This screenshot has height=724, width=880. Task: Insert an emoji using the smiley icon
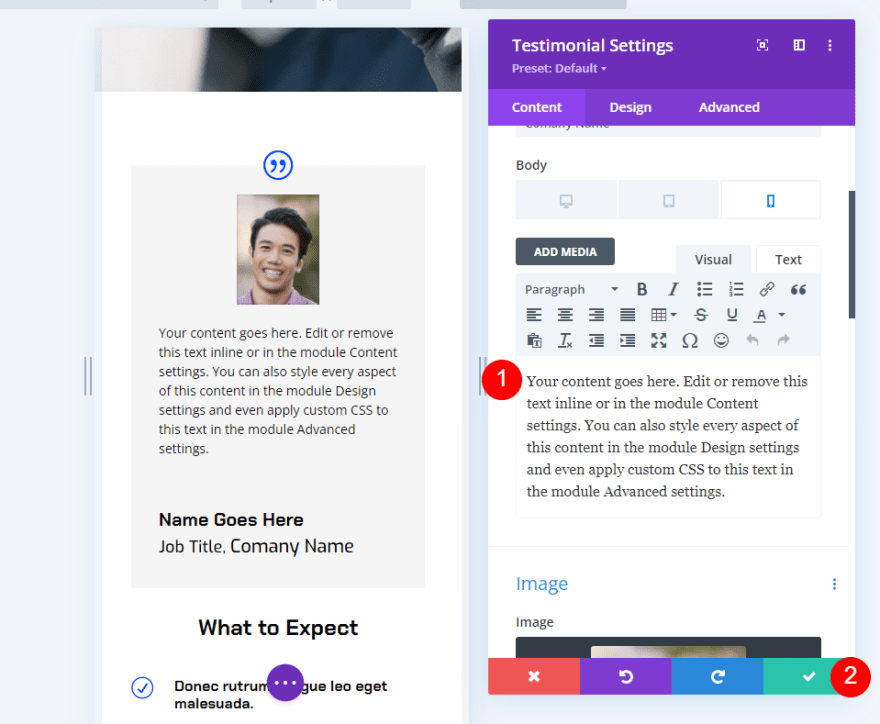tap(721, 340)
